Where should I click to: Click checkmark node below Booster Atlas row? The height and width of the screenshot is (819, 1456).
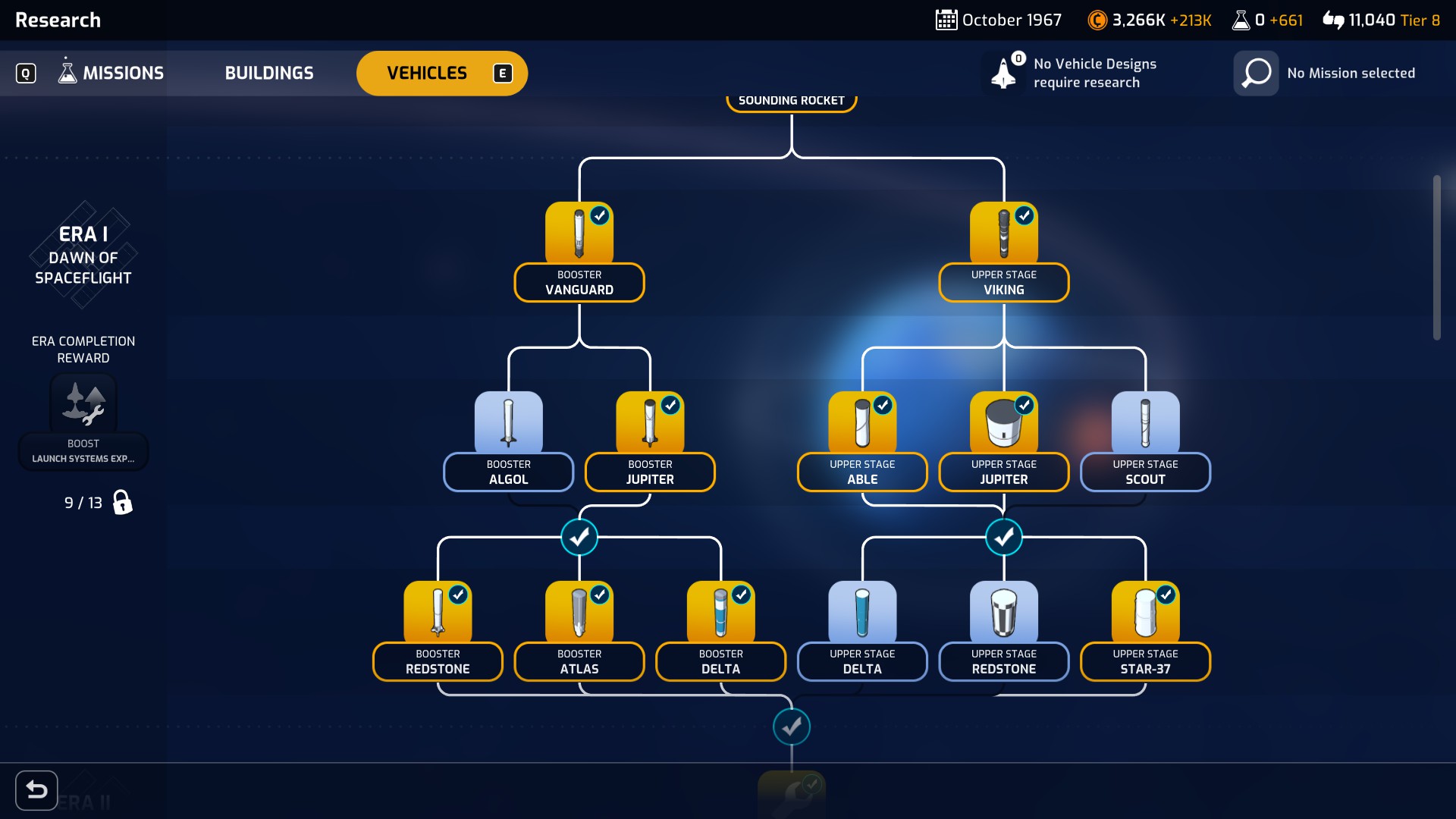pyautogui.click(x=792, y=726)
